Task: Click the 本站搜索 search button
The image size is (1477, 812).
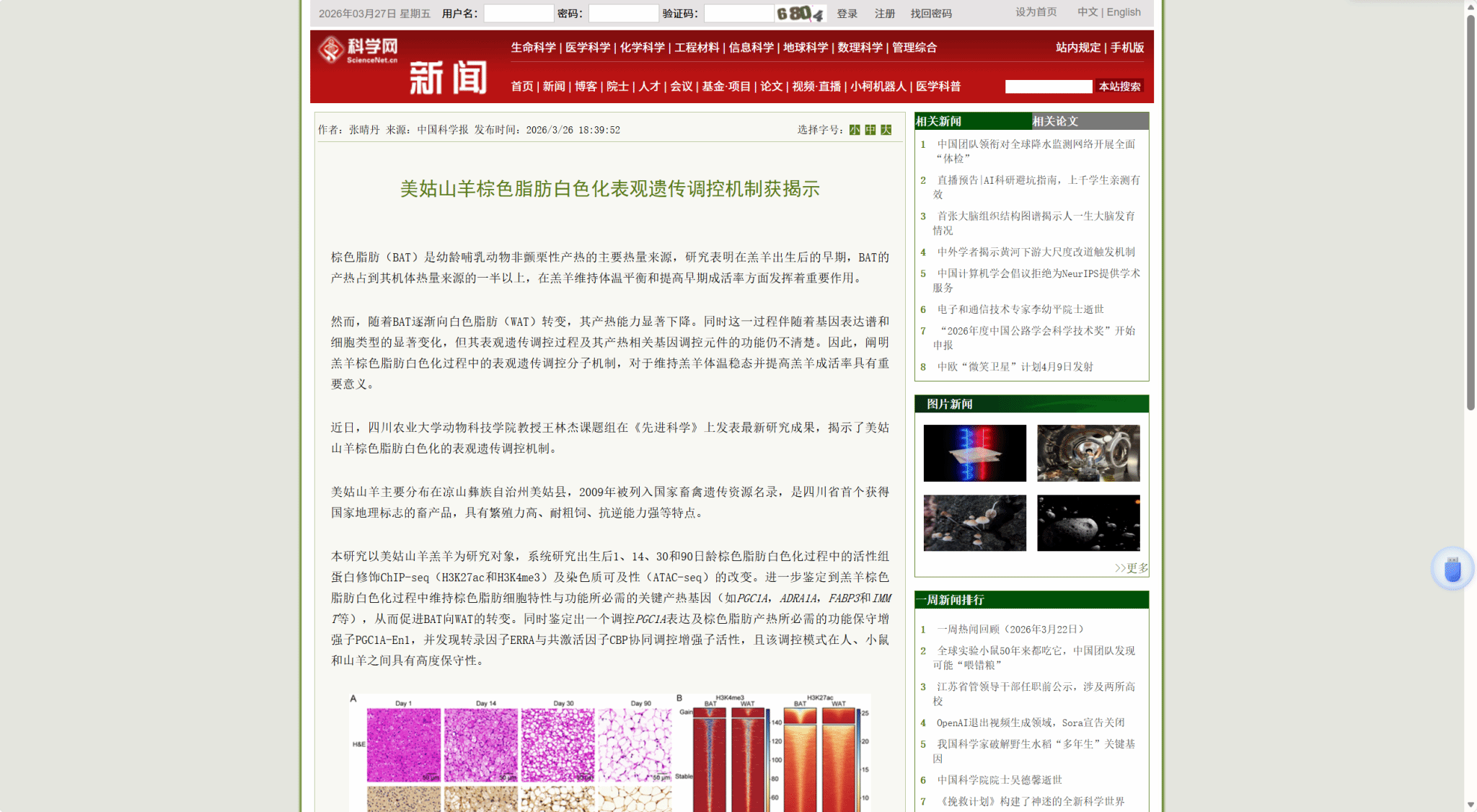Action: point(1119,87)
